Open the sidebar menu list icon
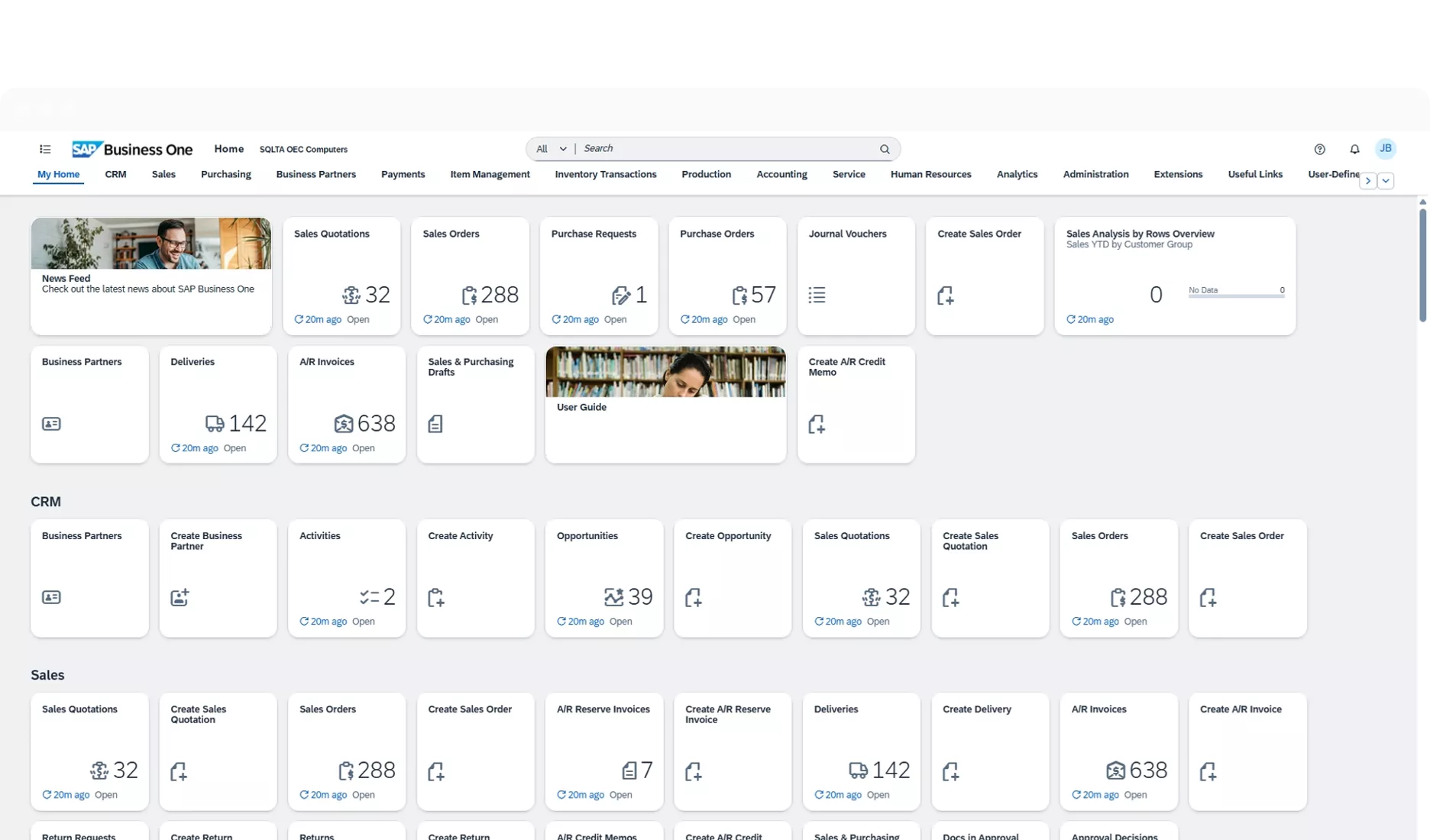The width and height of the screenshot is (1430, 840). [x=45, y=149]
